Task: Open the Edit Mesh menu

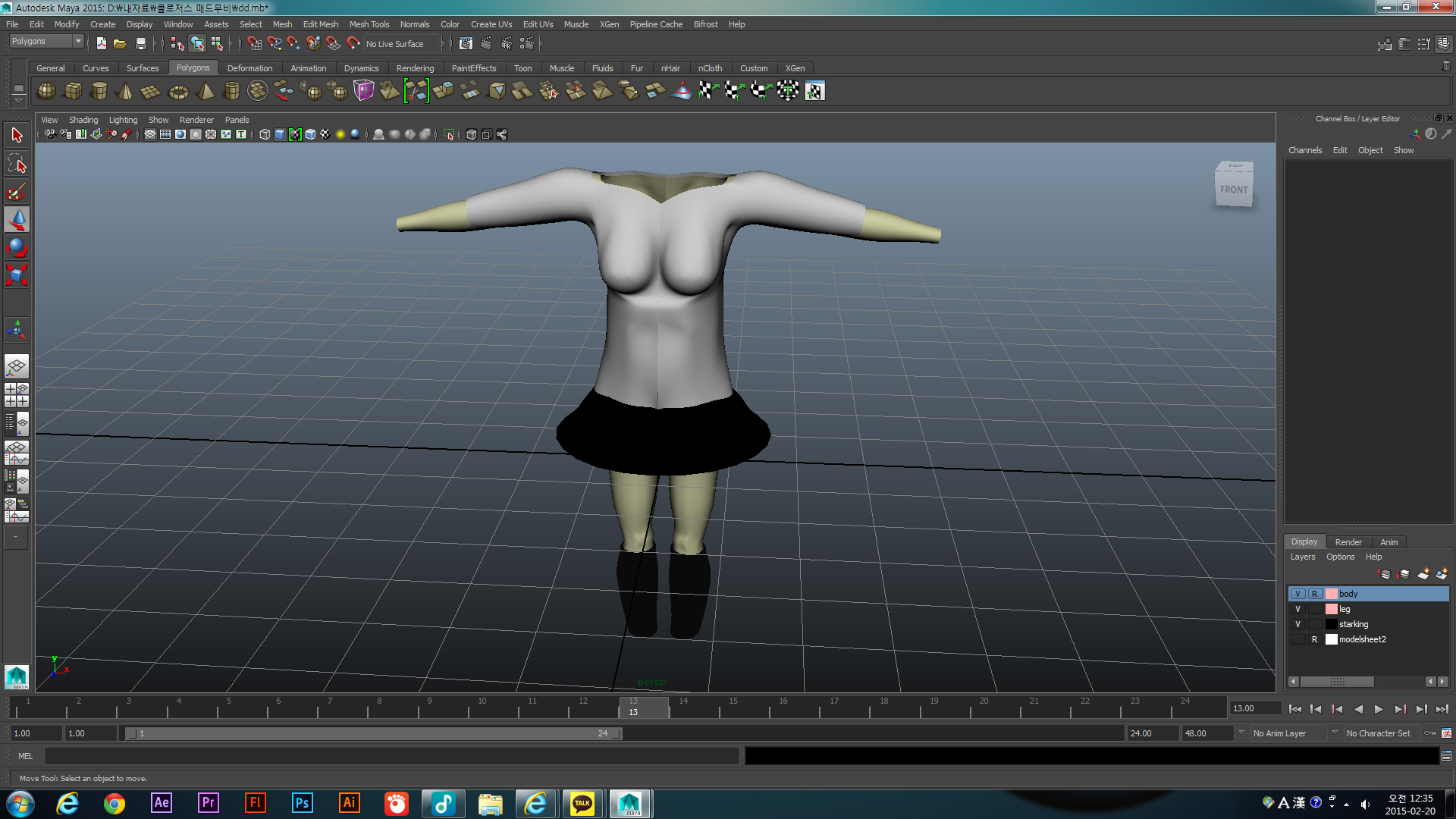Action: coord(321,24)
